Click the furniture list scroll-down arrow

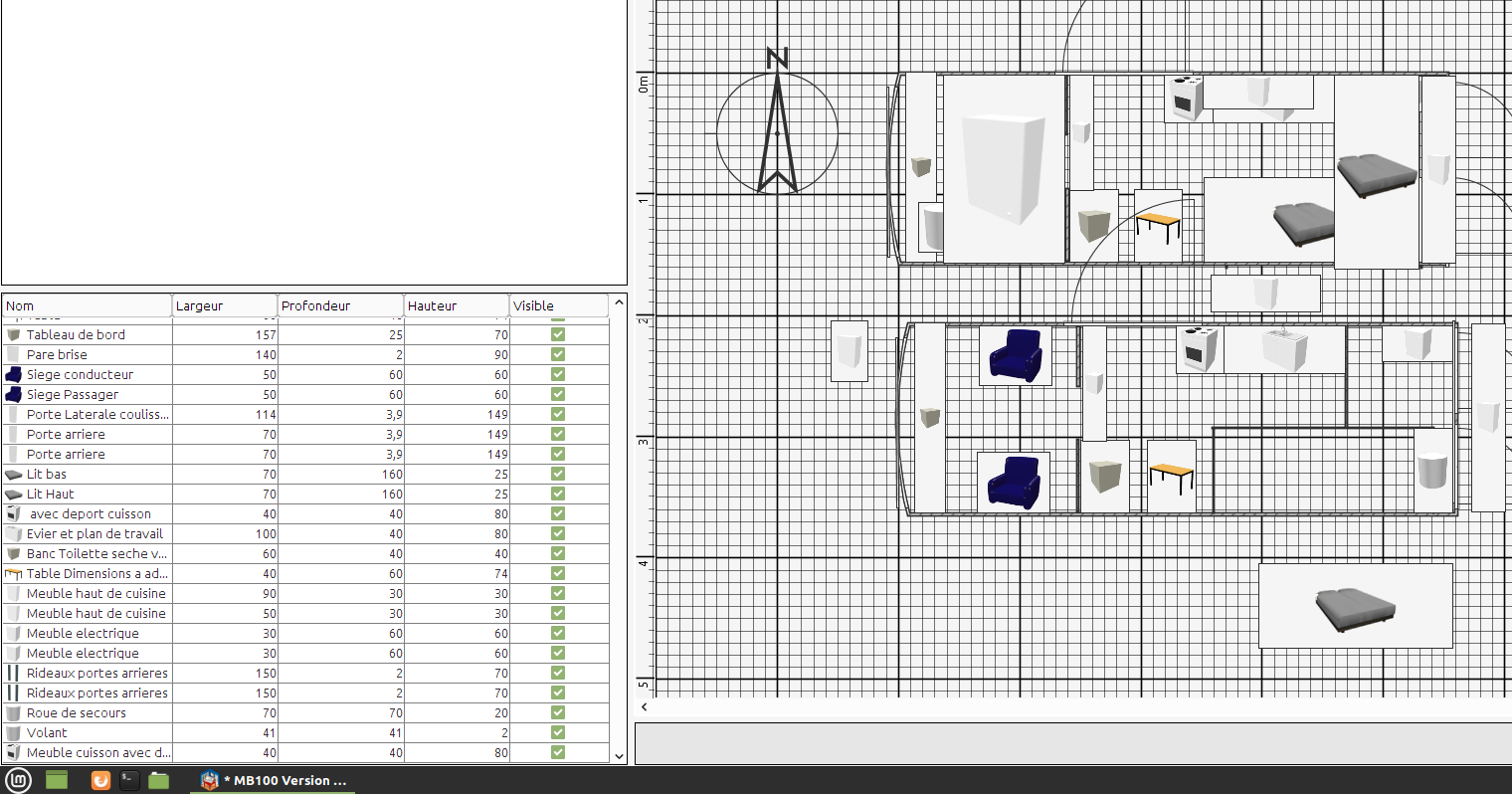(619, 756)
